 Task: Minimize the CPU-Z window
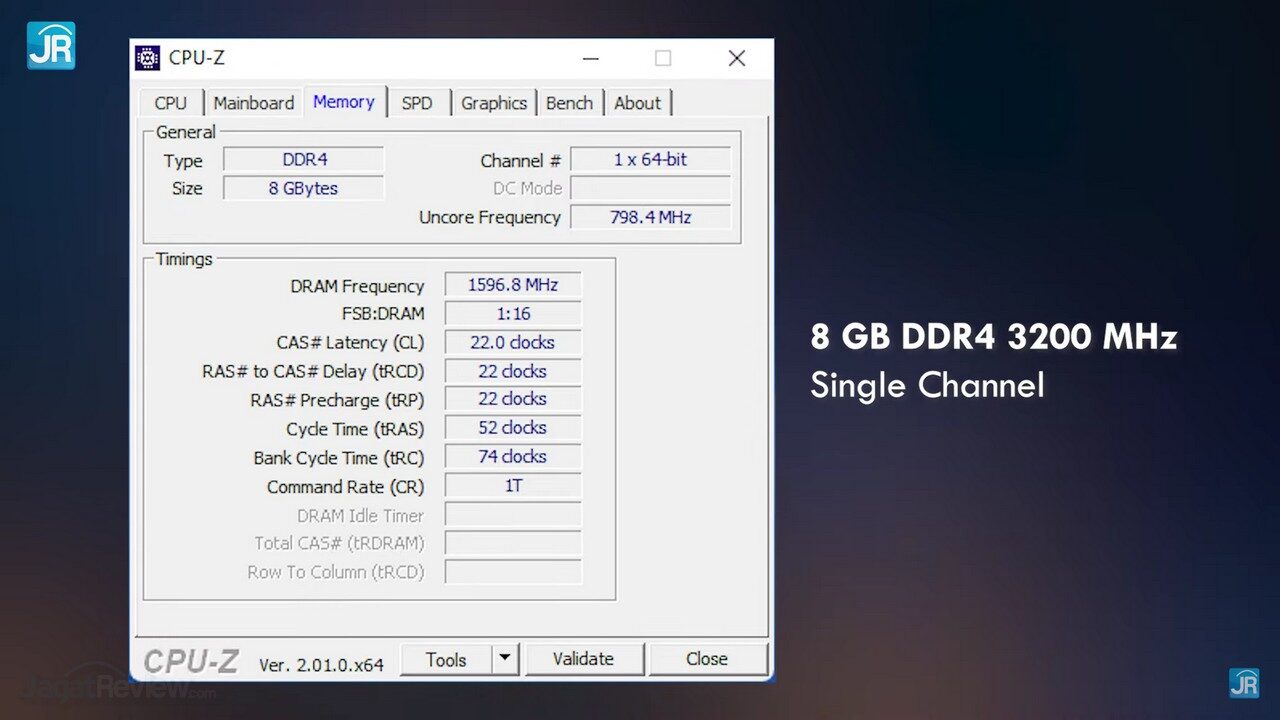coord(591,59)
